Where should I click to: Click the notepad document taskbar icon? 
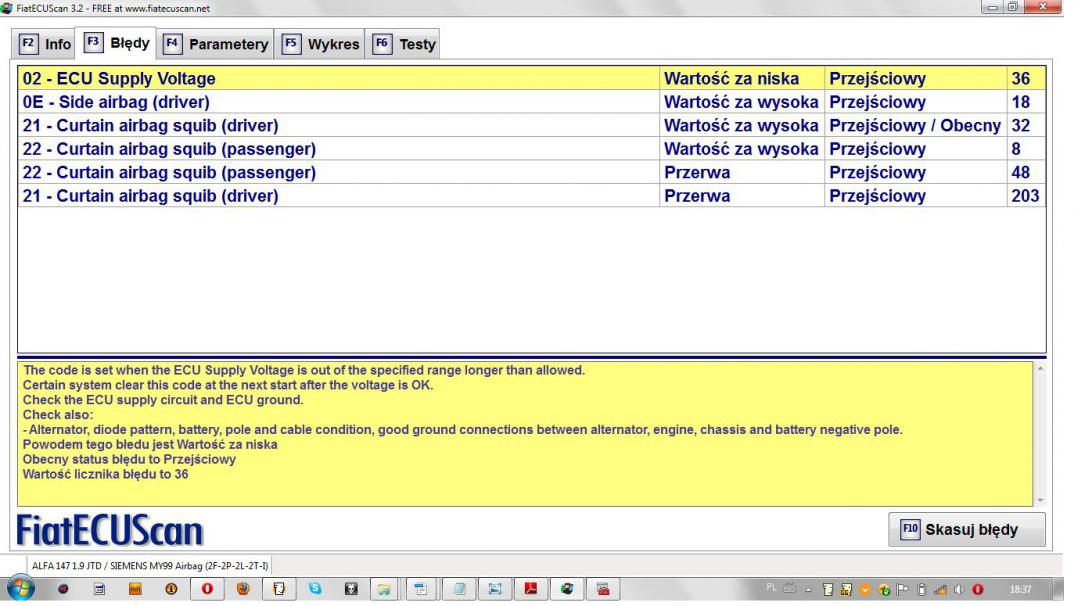[279, 589]
